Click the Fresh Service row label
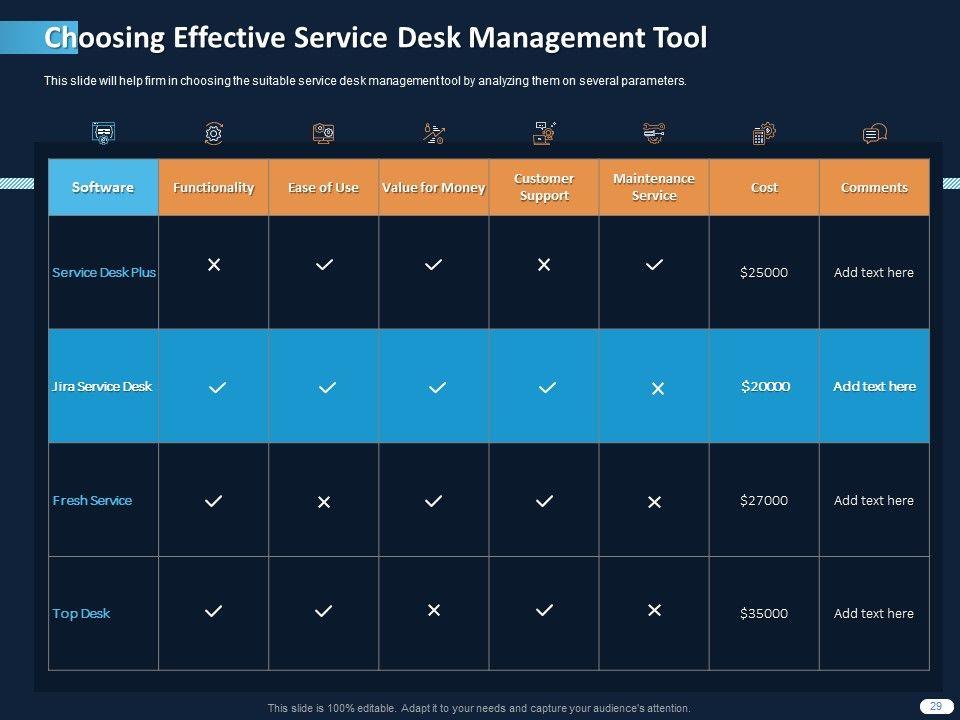Image resolution: width=960 pixels, height=720 pixels. coord(92,500)
